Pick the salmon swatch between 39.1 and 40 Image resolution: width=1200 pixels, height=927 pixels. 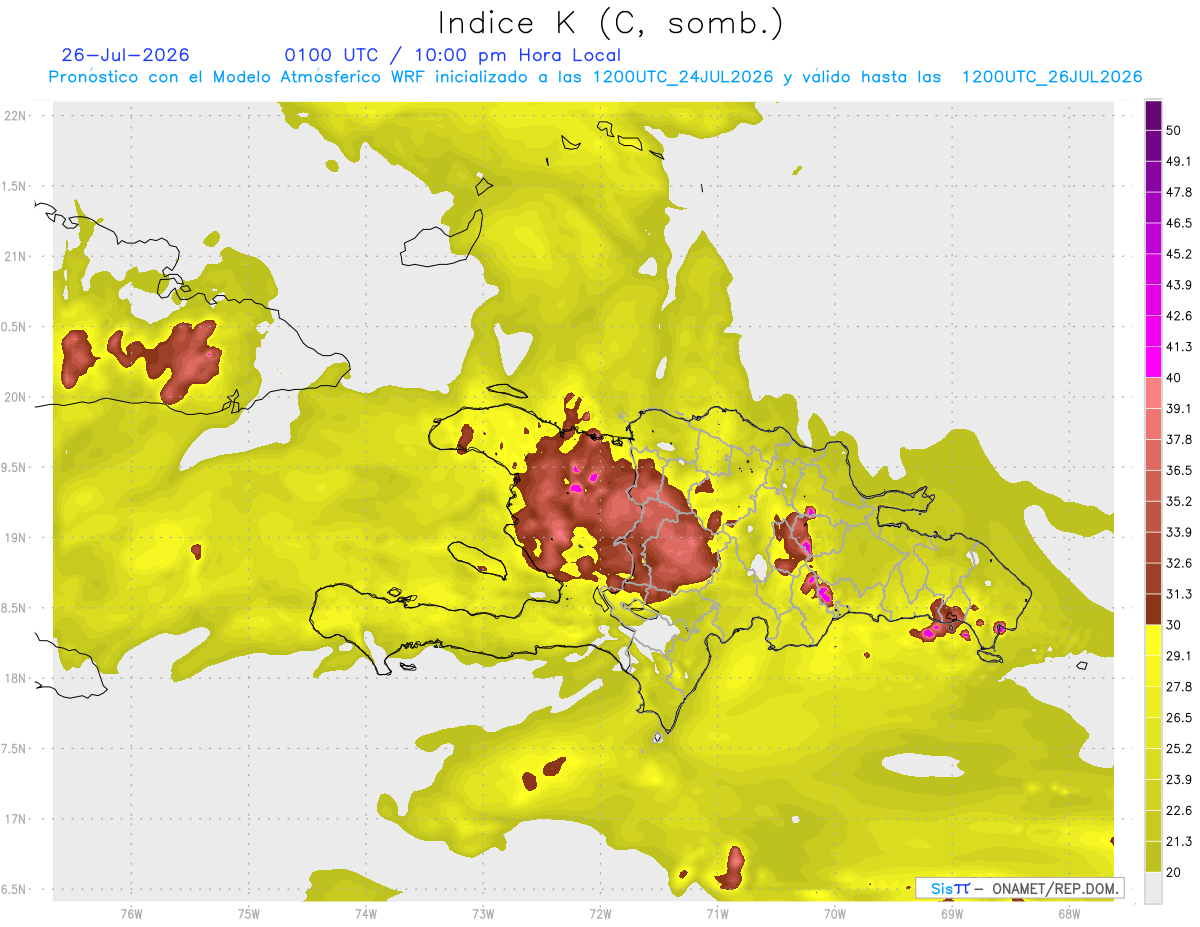pyautogui.click(x=1153, y=393)
